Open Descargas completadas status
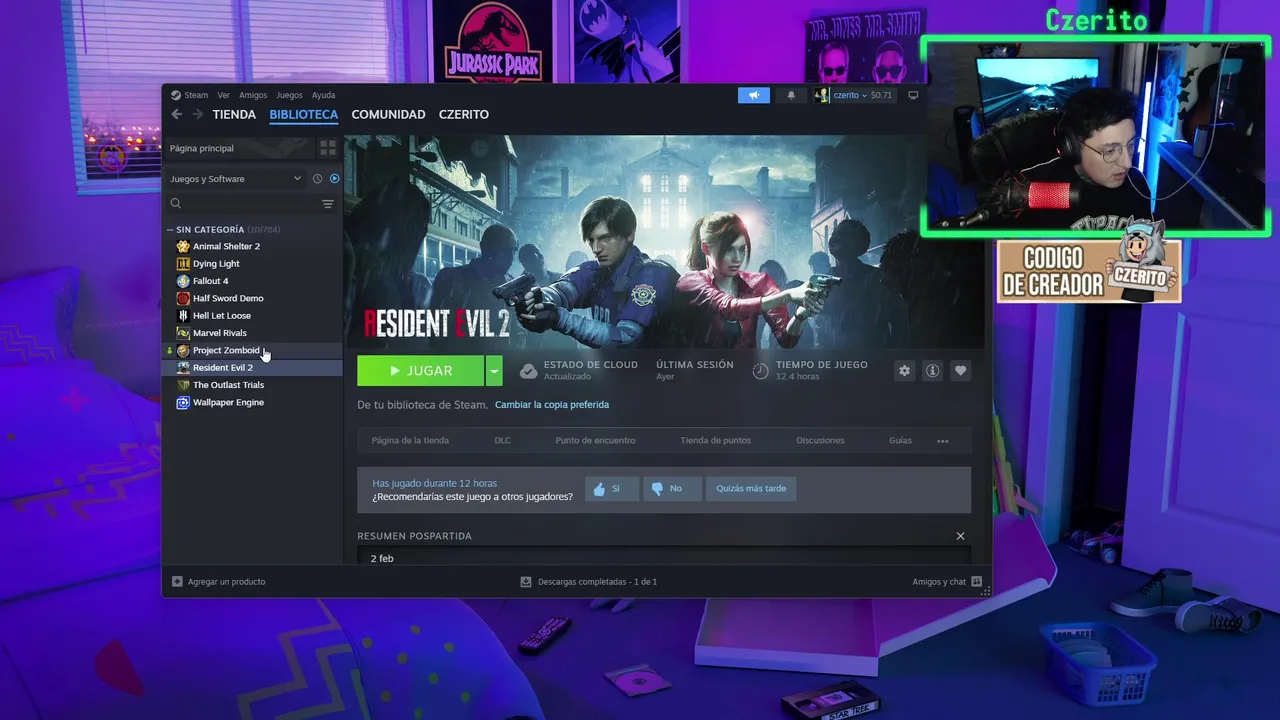This screenshot has width=1280, height=720. 589,581
